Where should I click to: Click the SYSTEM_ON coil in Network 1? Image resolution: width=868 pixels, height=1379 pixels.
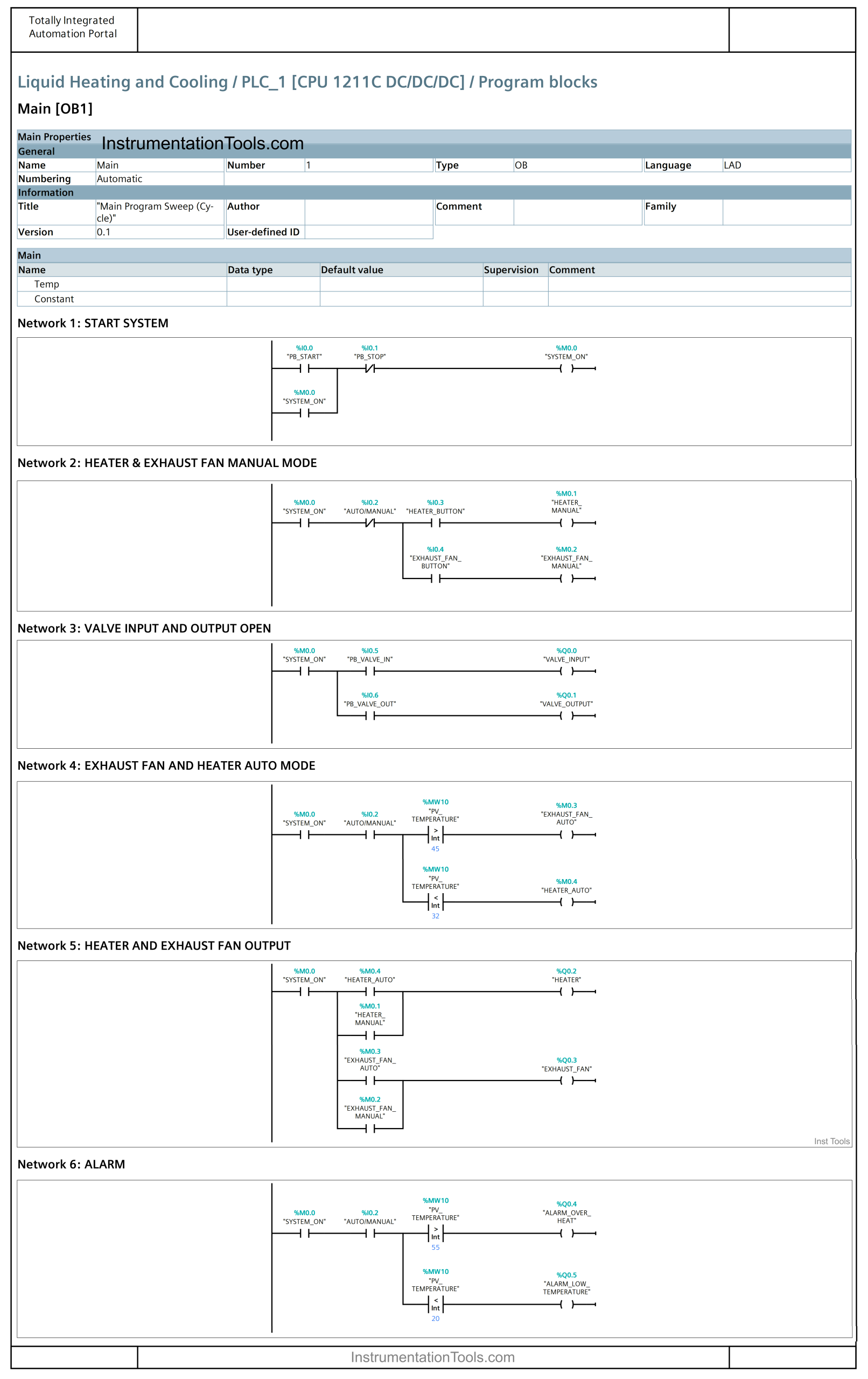click(566, 369)
